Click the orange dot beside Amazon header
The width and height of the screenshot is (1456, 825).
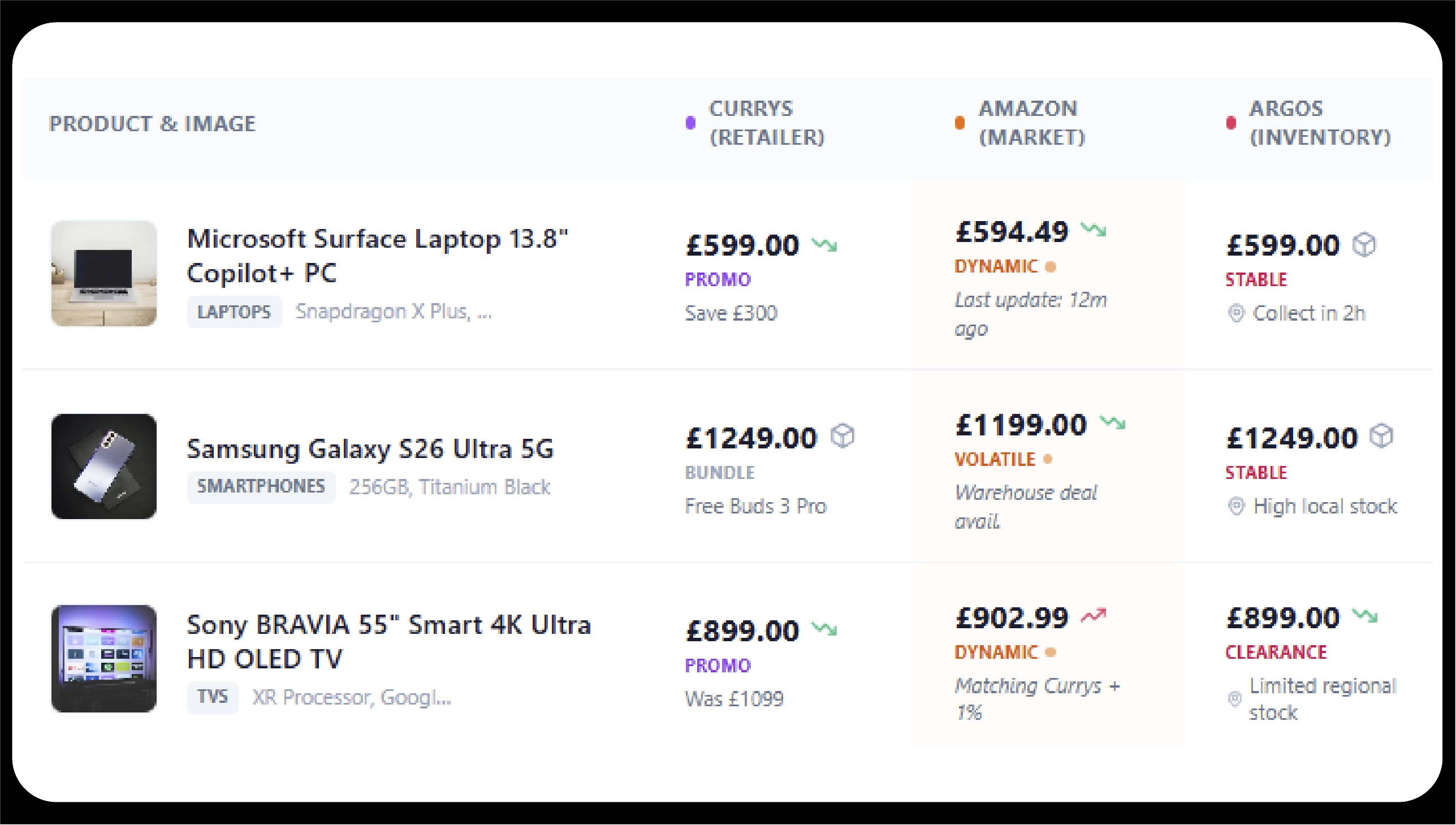point(960,123)
